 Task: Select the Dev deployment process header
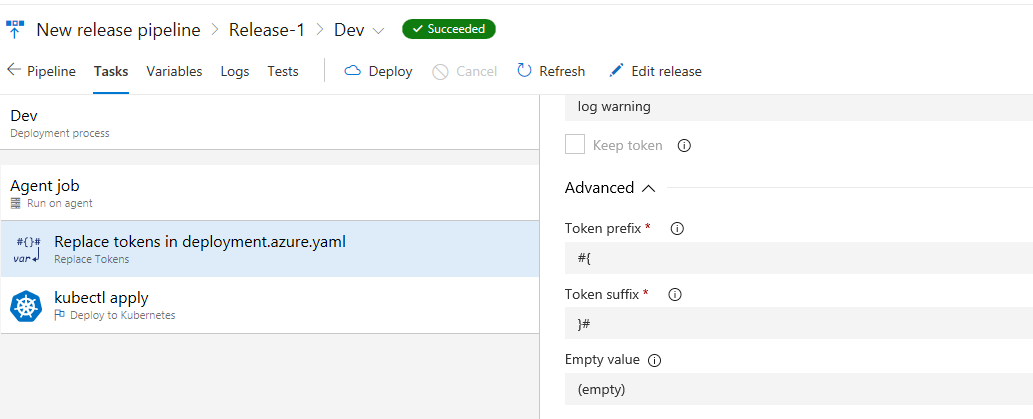270,123
